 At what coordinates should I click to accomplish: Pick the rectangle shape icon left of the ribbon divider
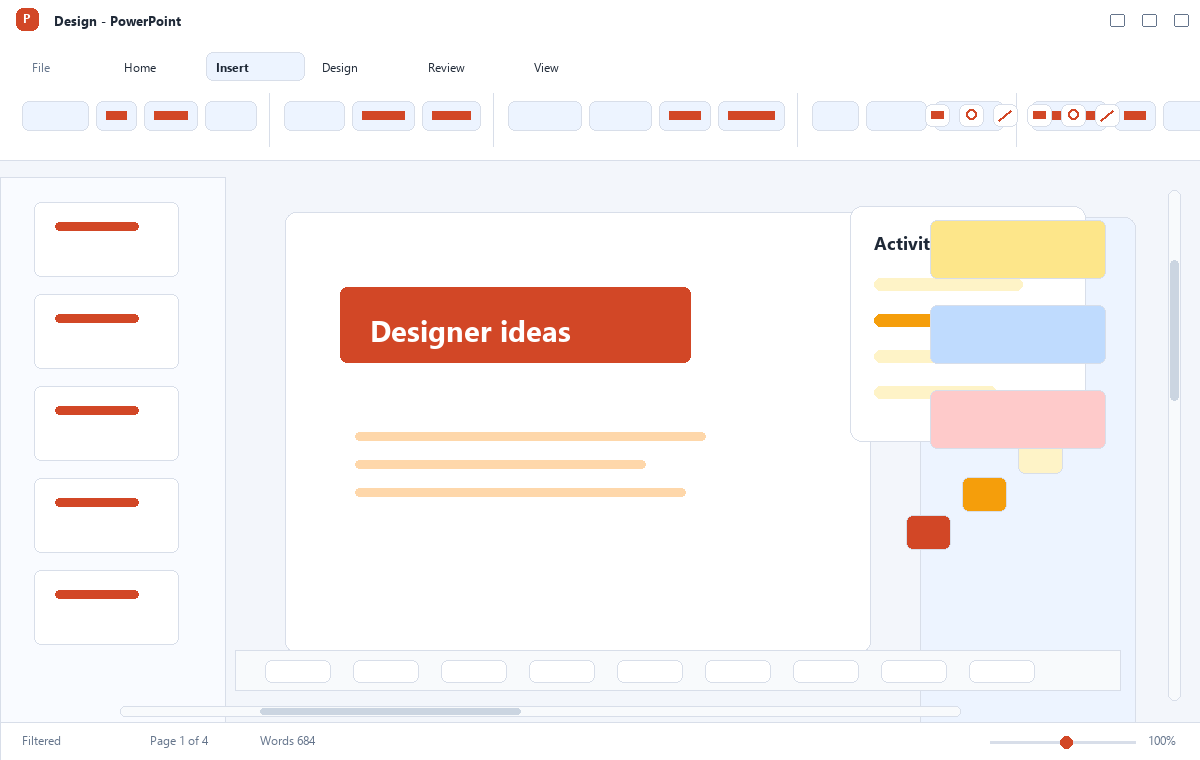(937, 115)
